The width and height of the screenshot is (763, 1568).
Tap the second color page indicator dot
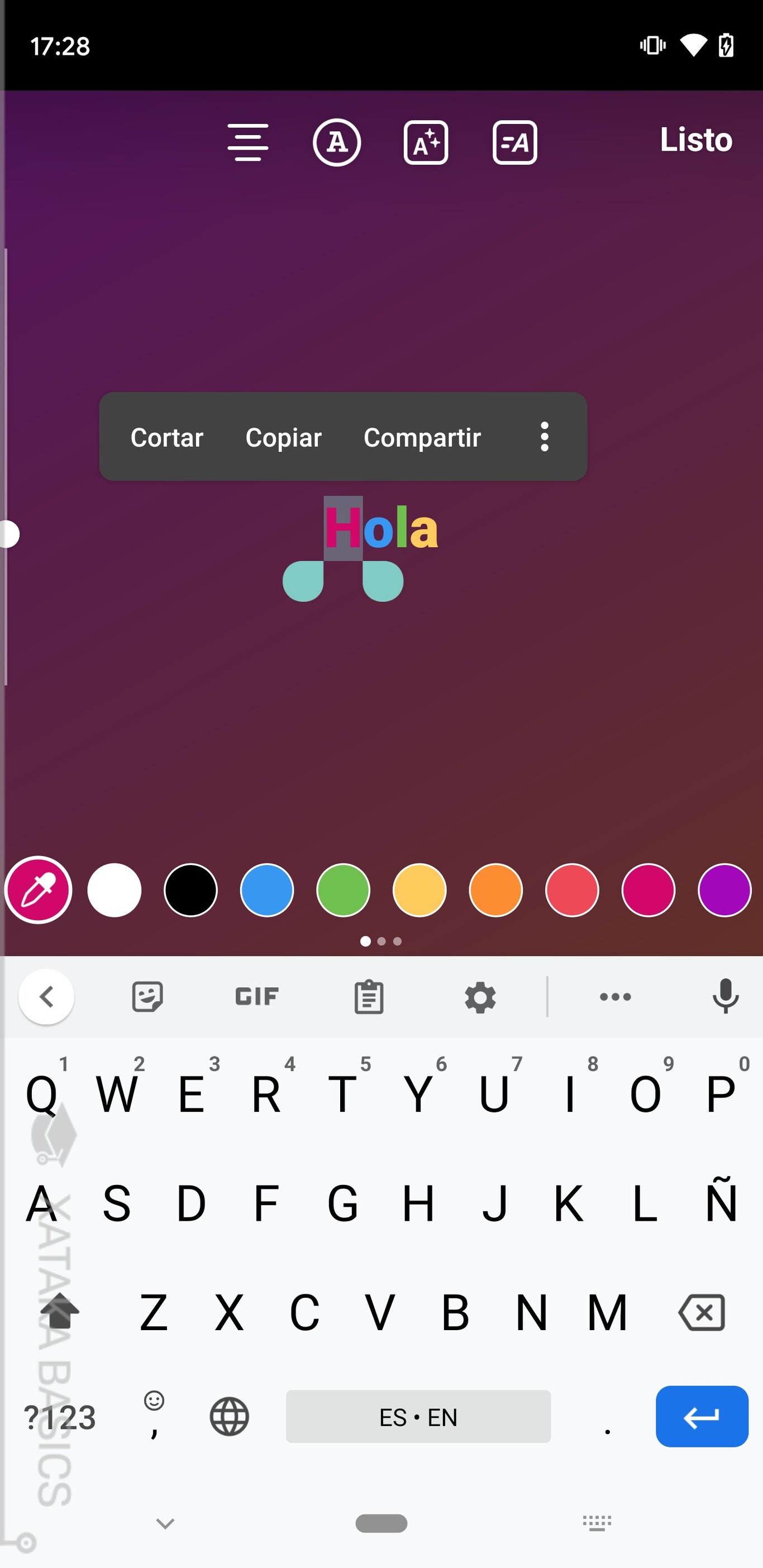coord(382,941)
